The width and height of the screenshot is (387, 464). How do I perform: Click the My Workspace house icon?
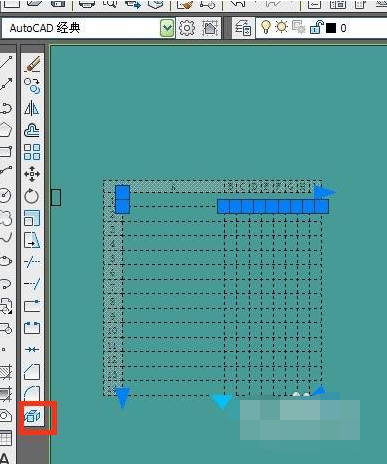point(210,28)
